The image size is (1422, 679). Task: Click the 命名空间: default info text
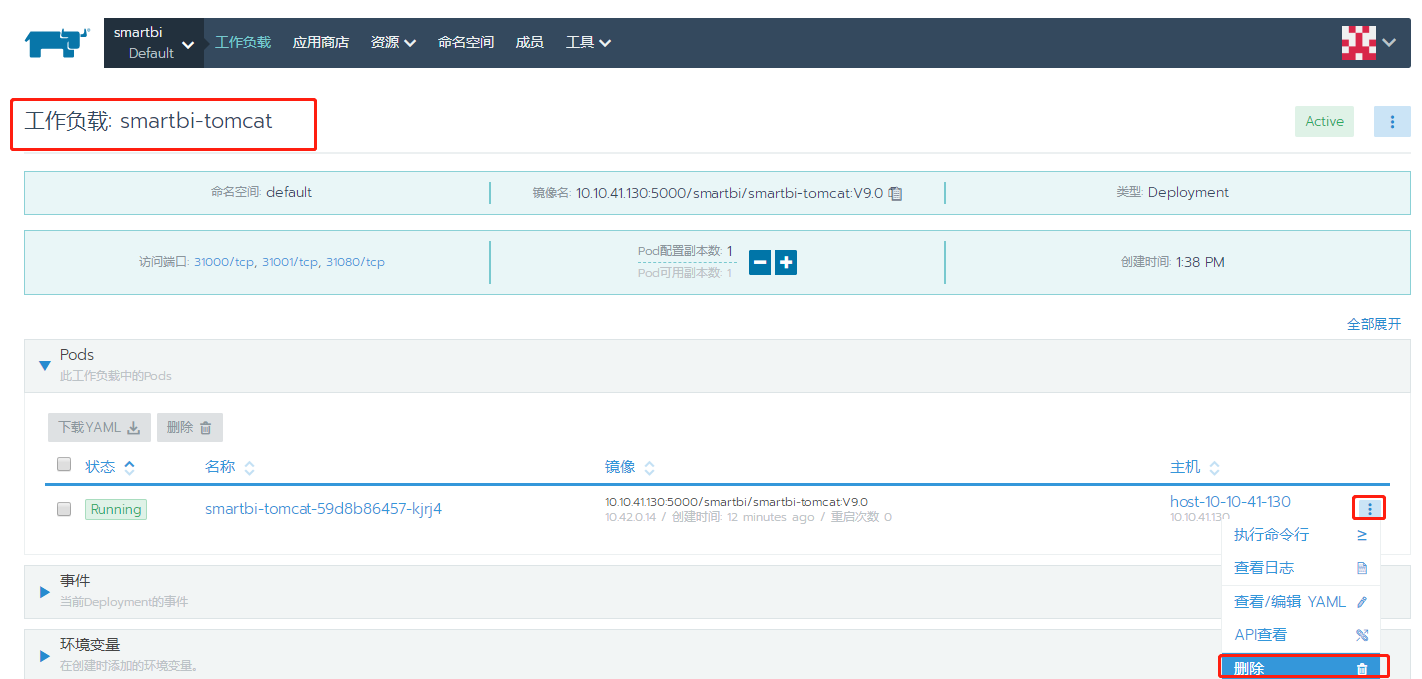click(261, 192)
